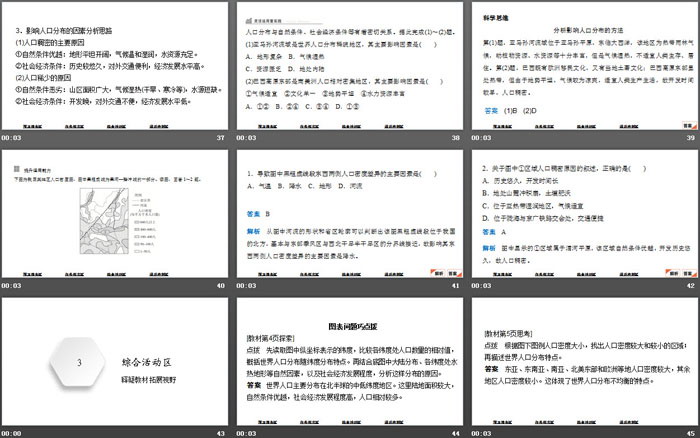Select slide 39 thumbnail titled 科学思维

[x=585, y=66]
